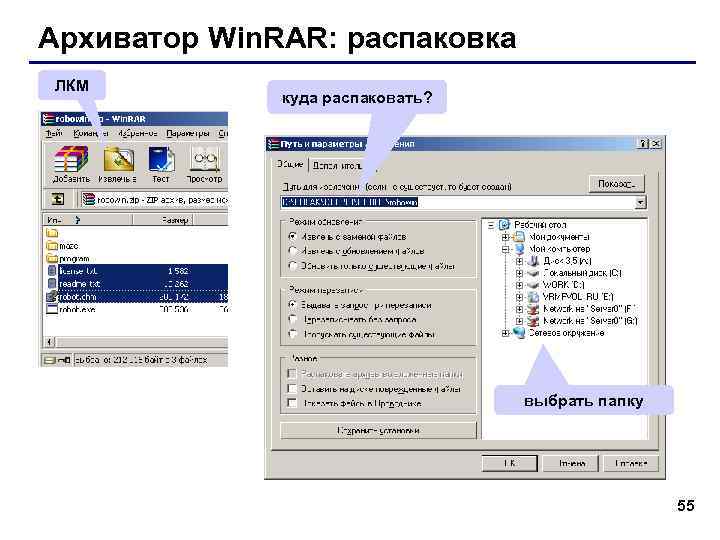Viewport: 720px width, 540px height.
Task: Select Мой компьютер icon in folder tree
Action: [519, 249]
